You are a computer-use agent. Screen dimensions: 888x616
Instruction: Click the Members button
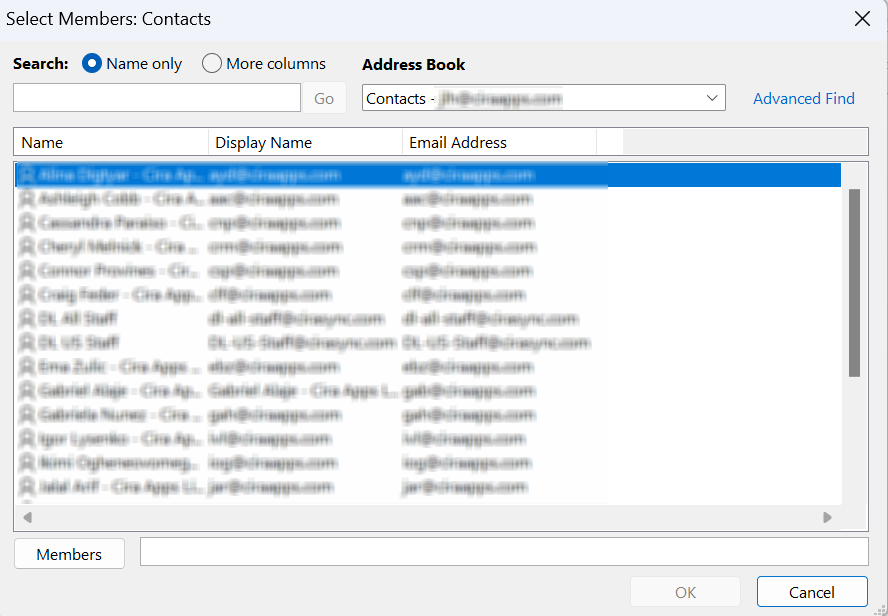pos(69,553)
